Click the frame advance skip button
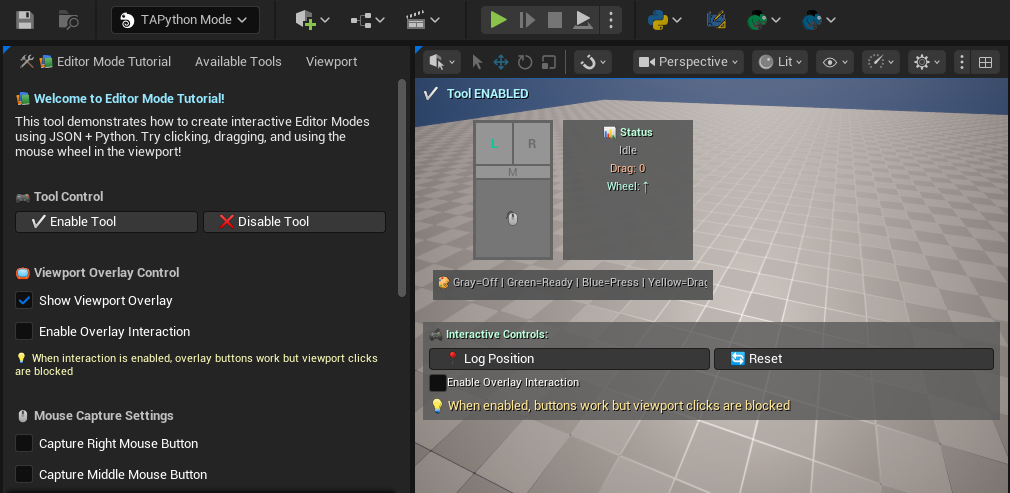Image resolution: width=1010 pixels, height=493 pixels. click(x=527, y=20)
